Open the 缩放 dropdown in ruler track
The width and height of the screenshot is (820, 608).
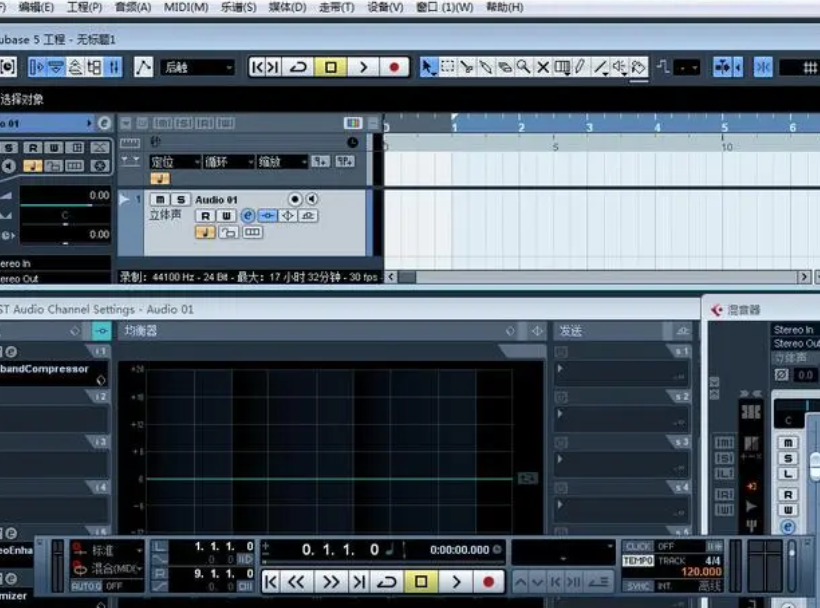click(282, 162)
